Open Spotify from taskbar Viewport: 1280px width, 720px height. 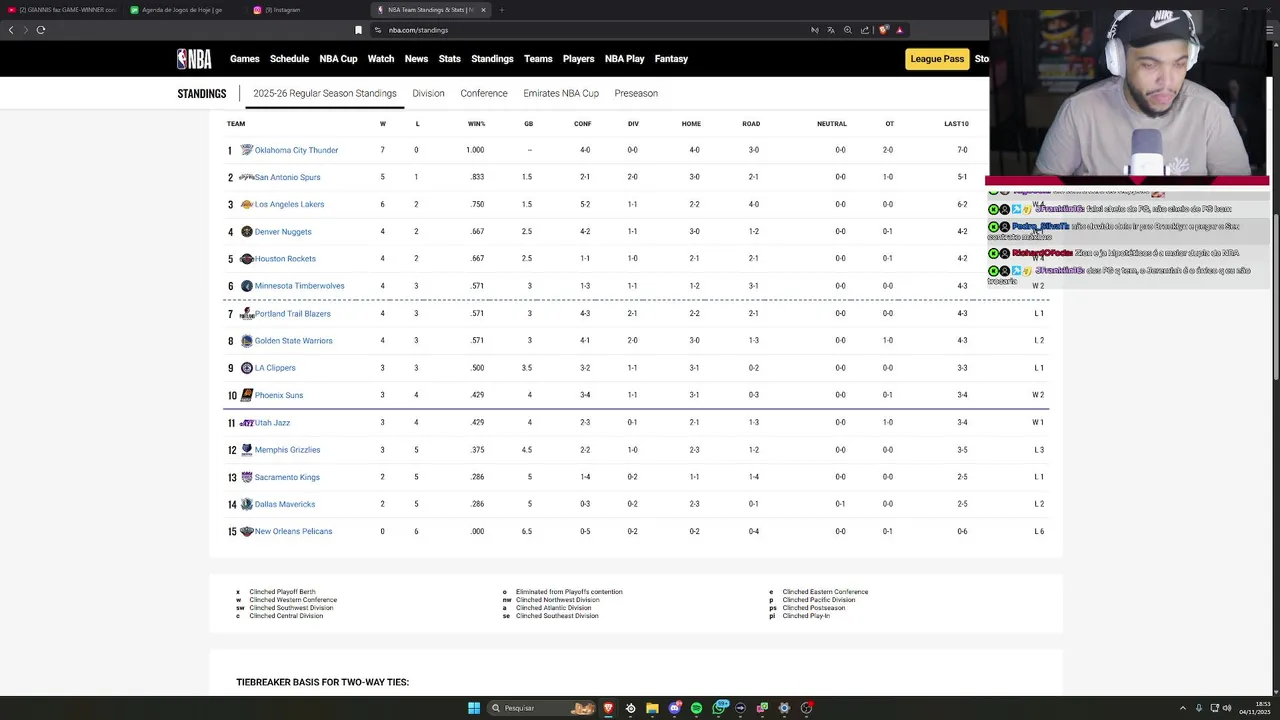pyautogui.click(x=697, y=708)
